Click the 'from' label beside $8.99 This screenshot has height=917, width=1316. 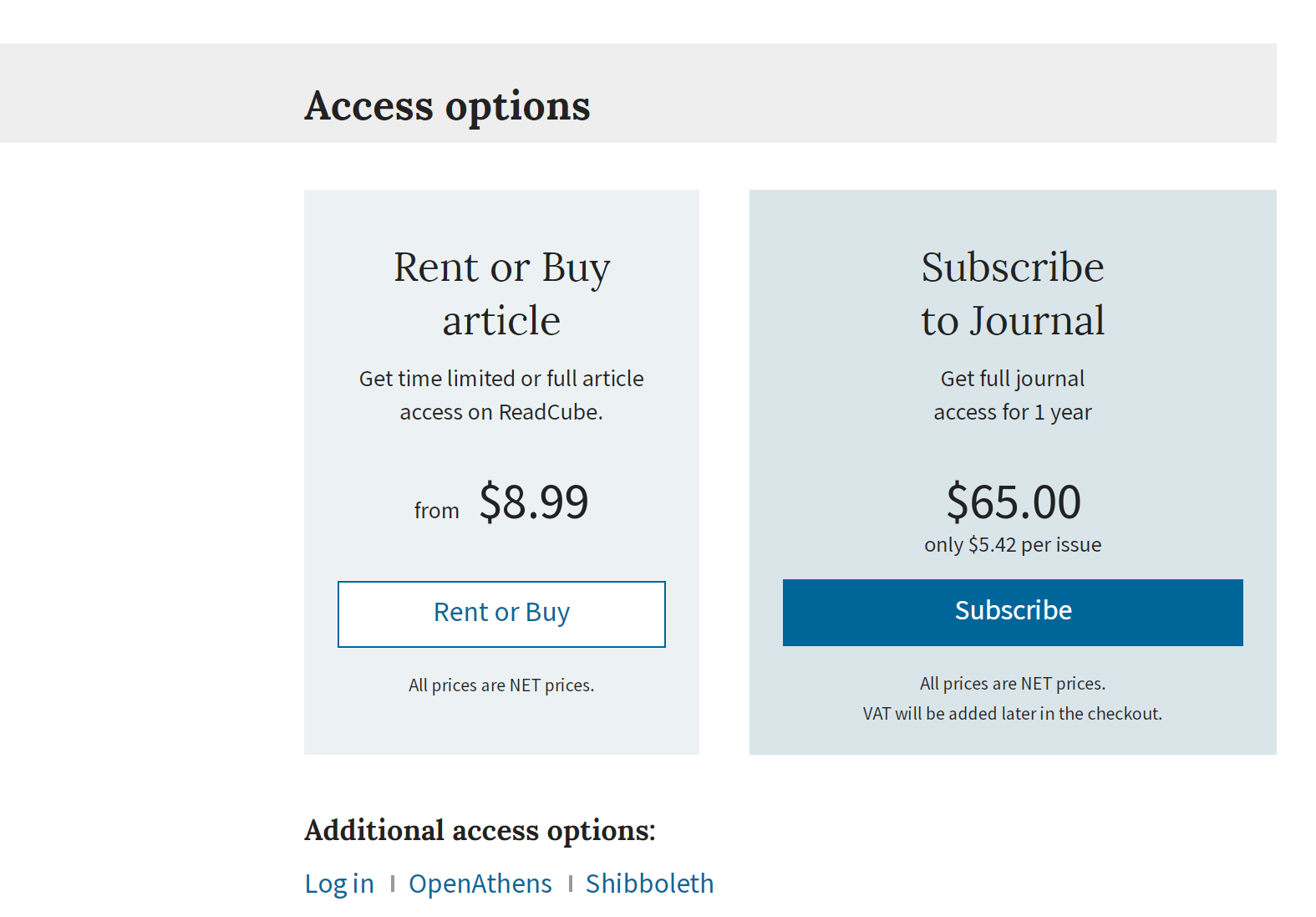pos(437,511)
